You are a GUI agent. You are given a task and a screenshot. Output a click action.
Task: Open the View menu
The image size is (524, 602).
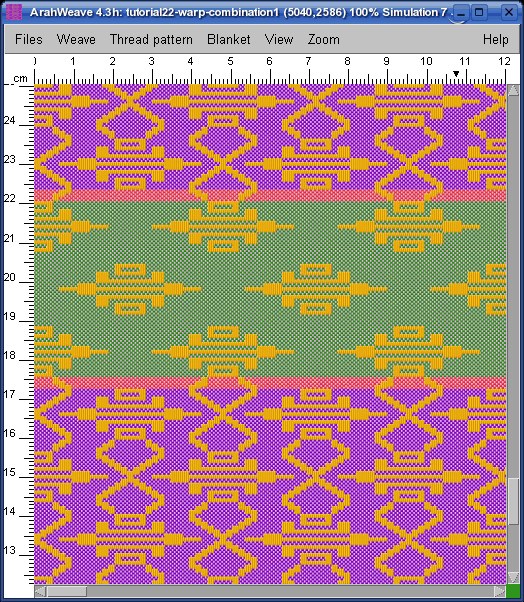(279, 39)
